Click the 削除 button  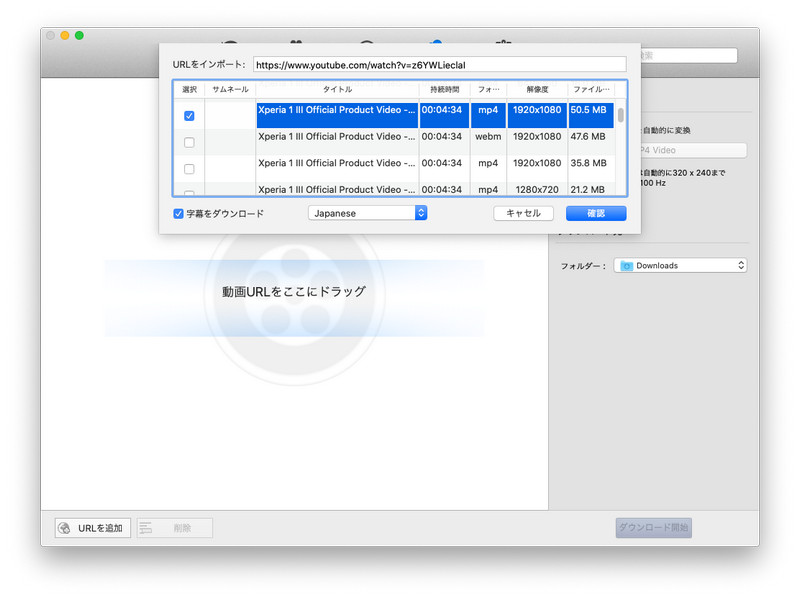click(174, 528)
